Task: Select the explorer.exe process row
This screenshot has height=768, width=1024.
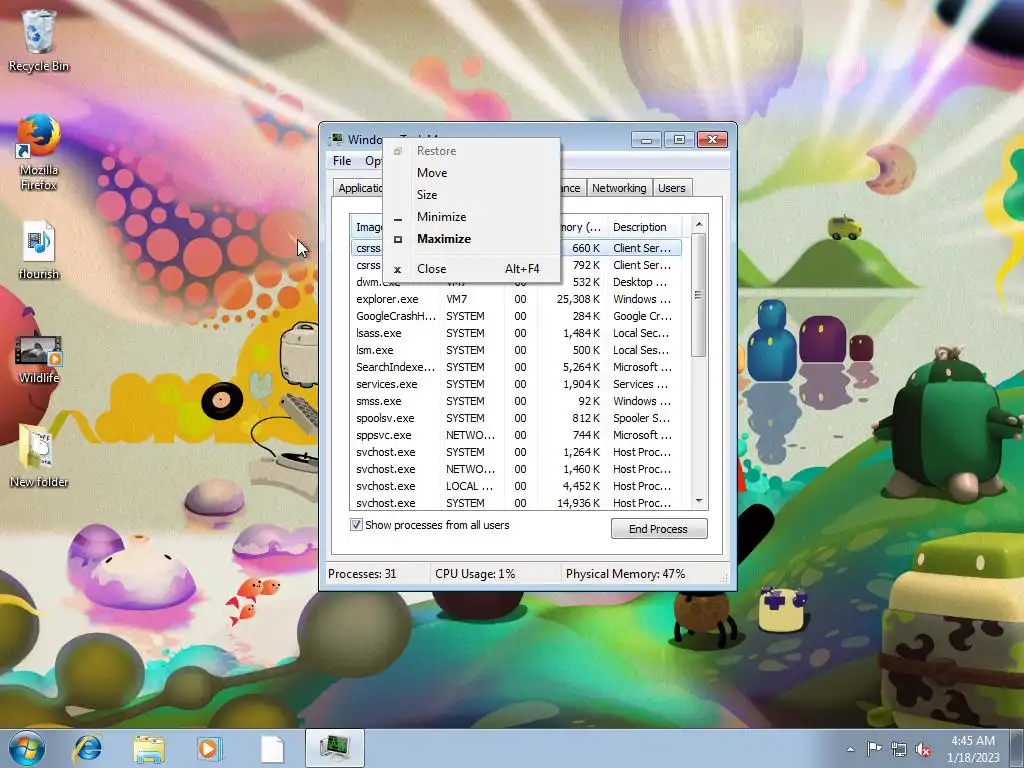Action: 516,299
